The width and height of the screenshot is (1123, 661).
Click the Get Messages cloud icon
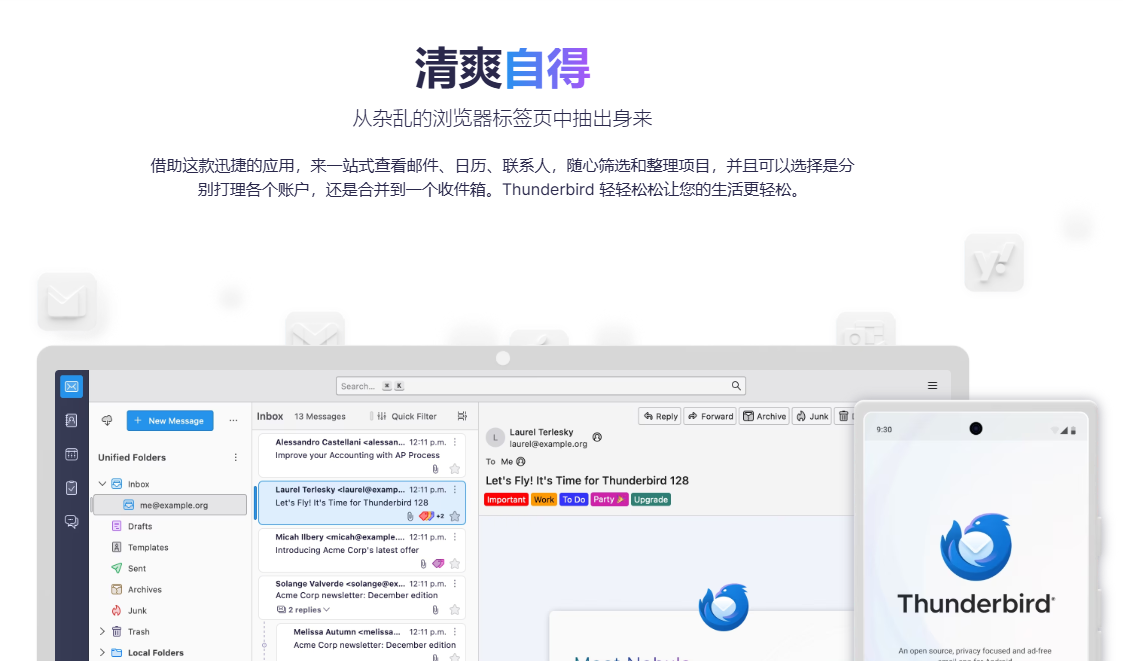click(x=107, y=420)
